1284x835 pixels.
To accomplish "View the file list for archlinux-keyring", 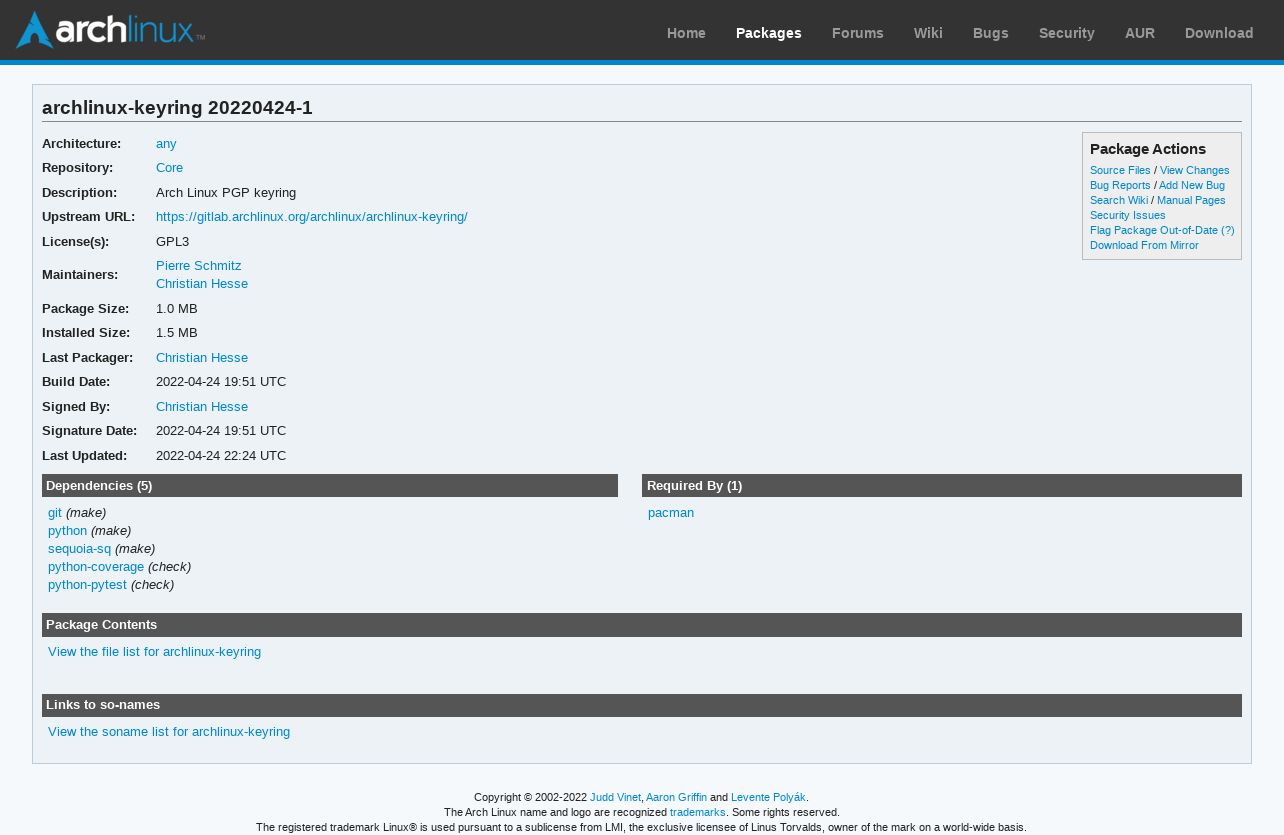I will pos(154,652).
